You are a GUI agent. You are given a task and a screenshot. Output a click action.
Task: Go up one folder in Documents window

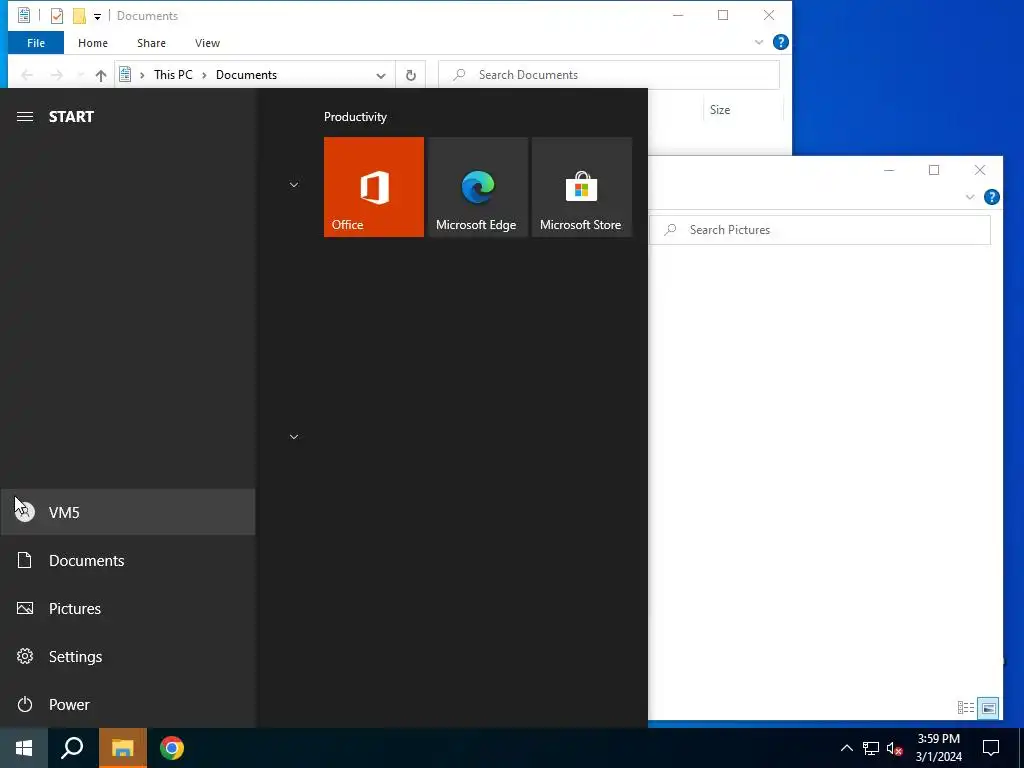101,75
